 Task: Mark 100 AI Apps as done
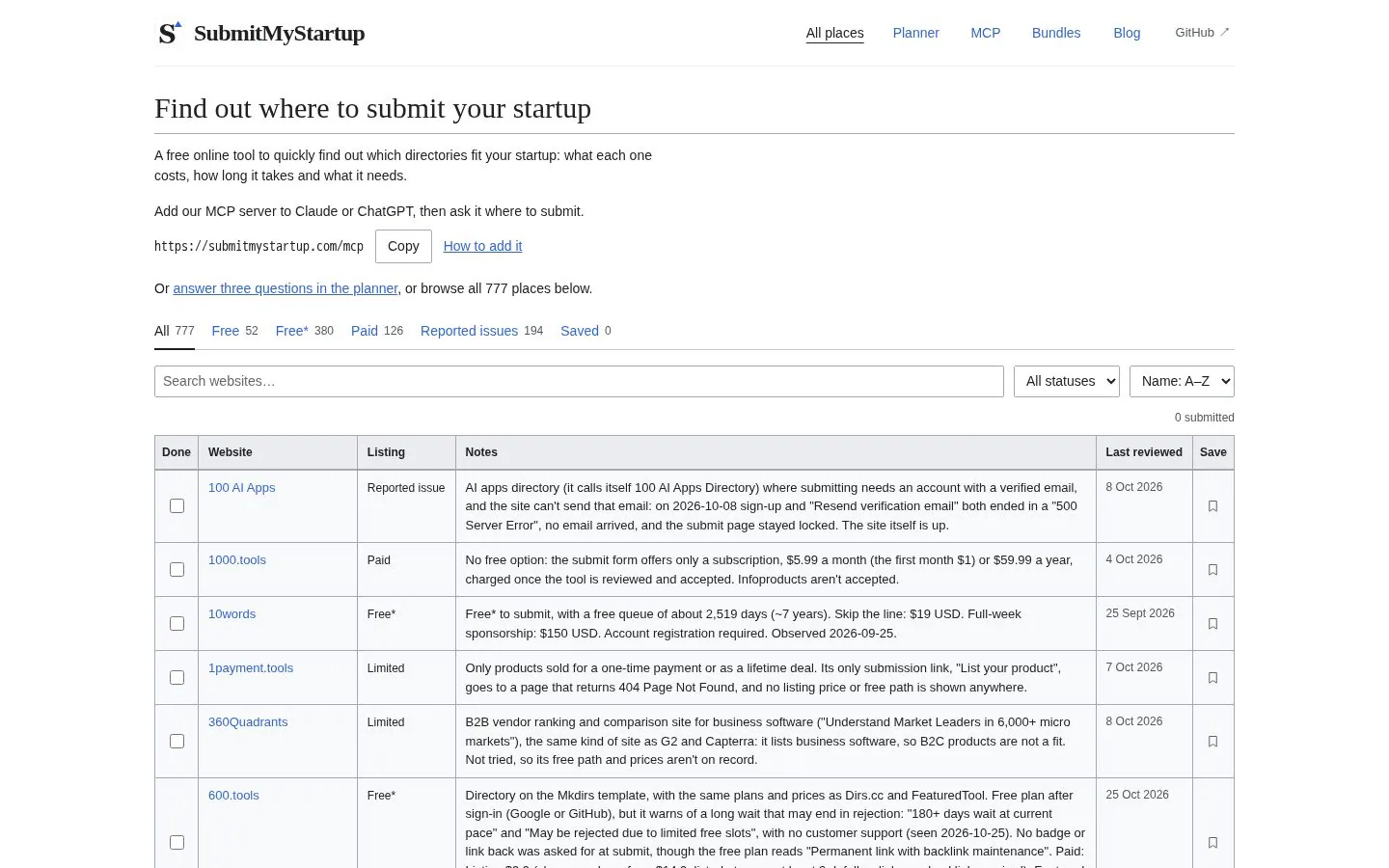(177, 506)
